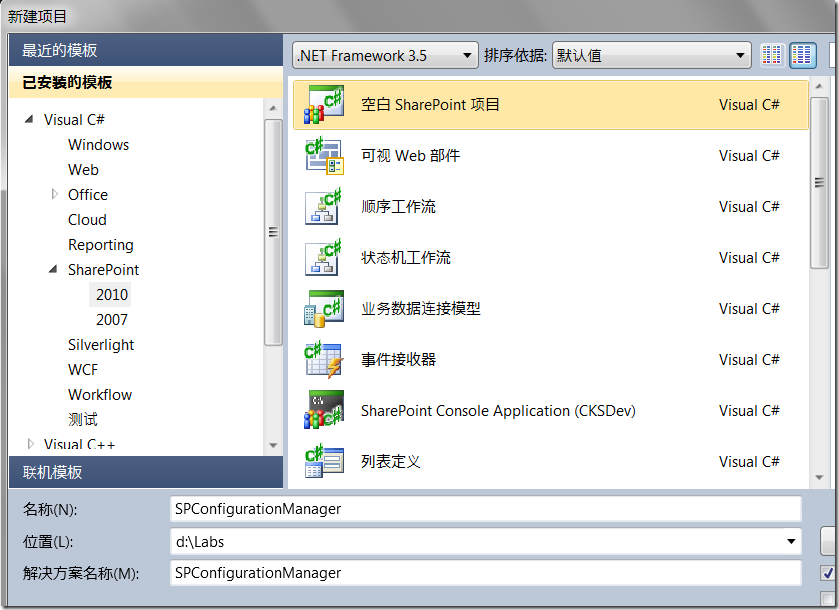This screenshot has height=610, width=839.
Task: Open the .NET Framework 3.5 dropdown
Action: click(385, 55)
